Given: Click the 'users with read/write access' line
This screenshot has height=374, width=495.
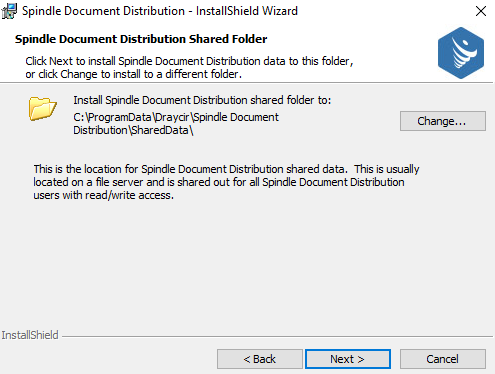Looking at the screenshot, I should [103, 195].
